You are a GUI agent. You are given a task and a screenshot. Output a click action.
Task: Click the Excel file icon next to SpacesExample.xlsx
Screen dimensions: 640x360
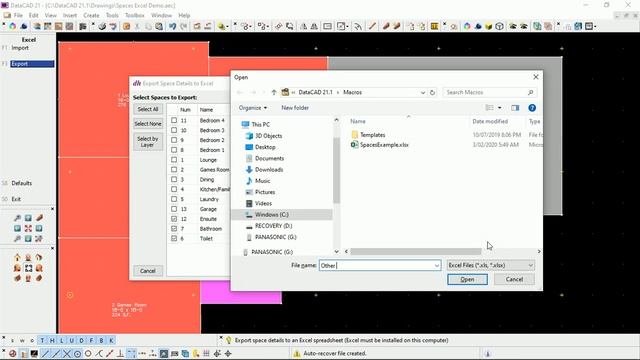354,144
